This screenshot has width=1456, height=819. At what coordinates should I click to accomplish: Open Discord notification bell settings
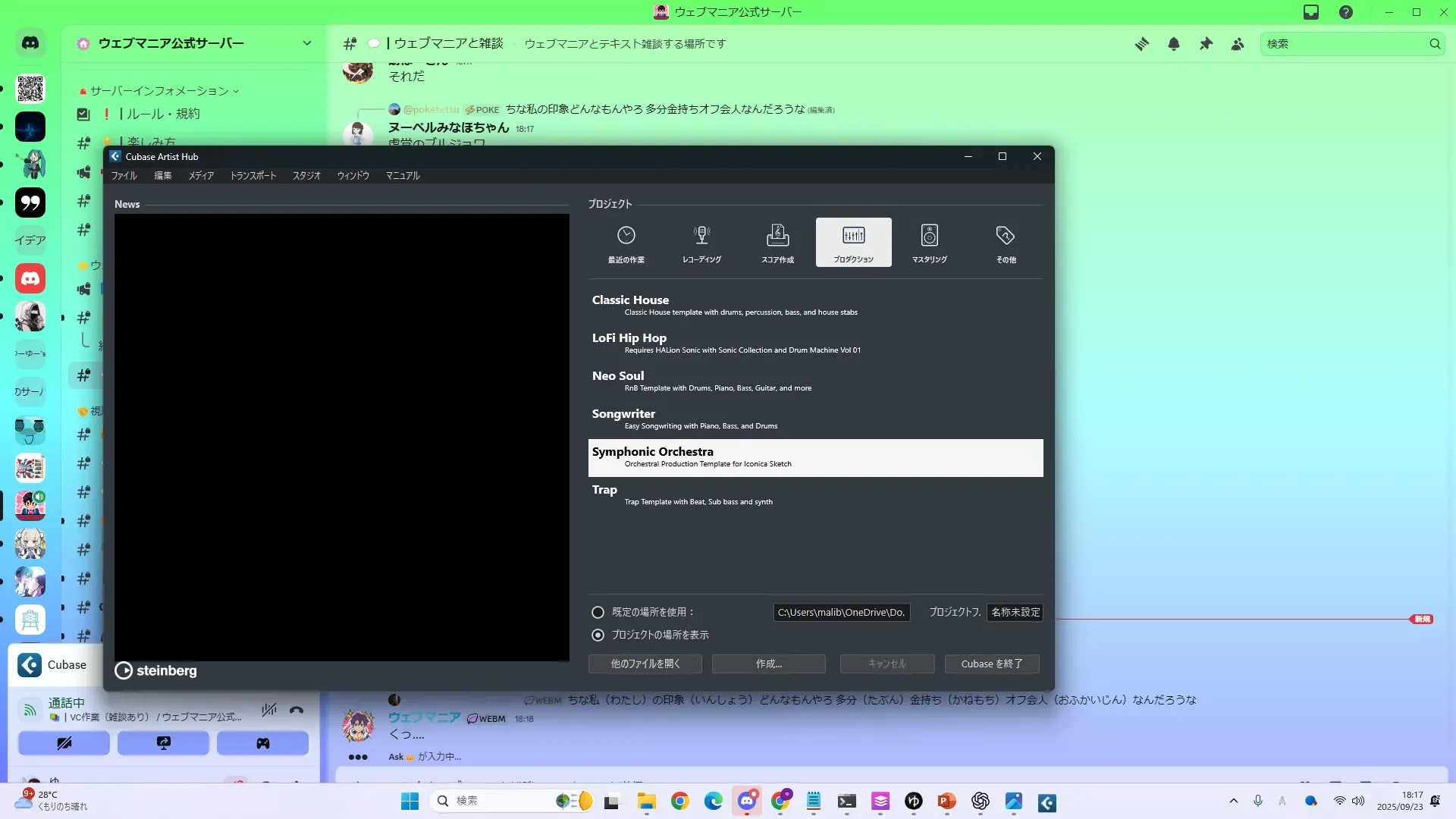click(x=1174, y=44)
